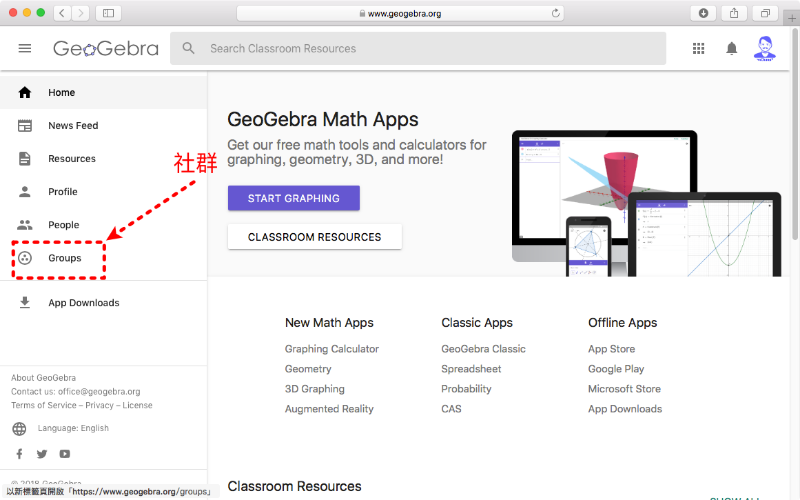Show Safari downloads list
The width and height of the screenshot is (800, 500).
coord(703,13)
